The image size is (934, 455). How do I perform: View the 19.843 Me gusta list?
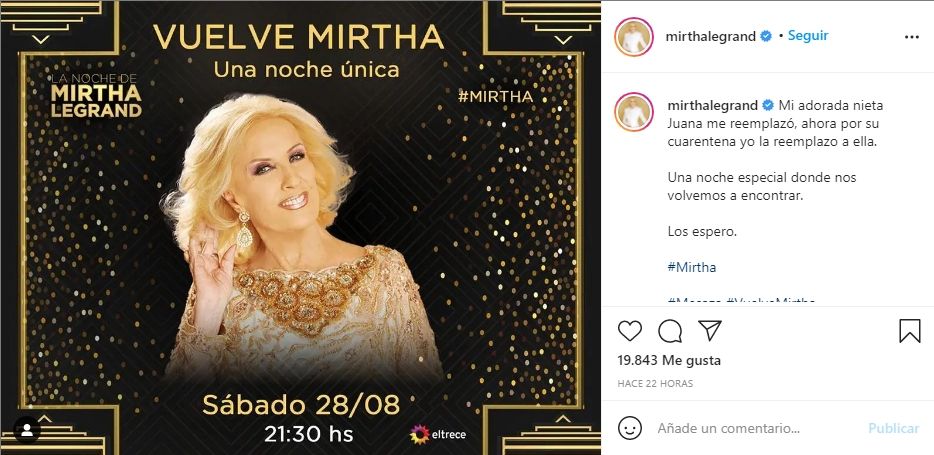(x=669, y=360)
